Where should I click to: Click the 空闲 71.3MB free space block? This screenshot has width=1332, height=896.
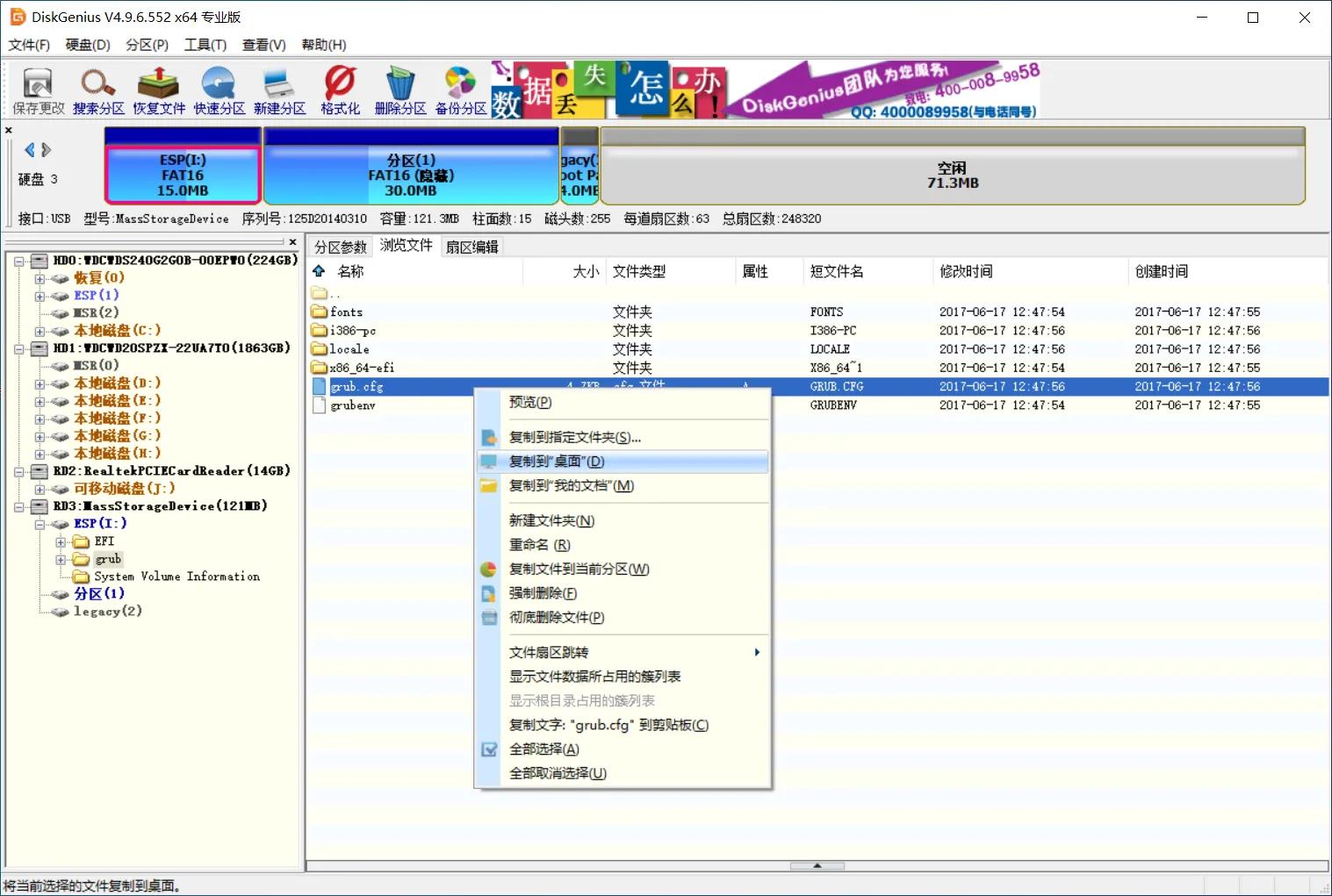[953, 171]
